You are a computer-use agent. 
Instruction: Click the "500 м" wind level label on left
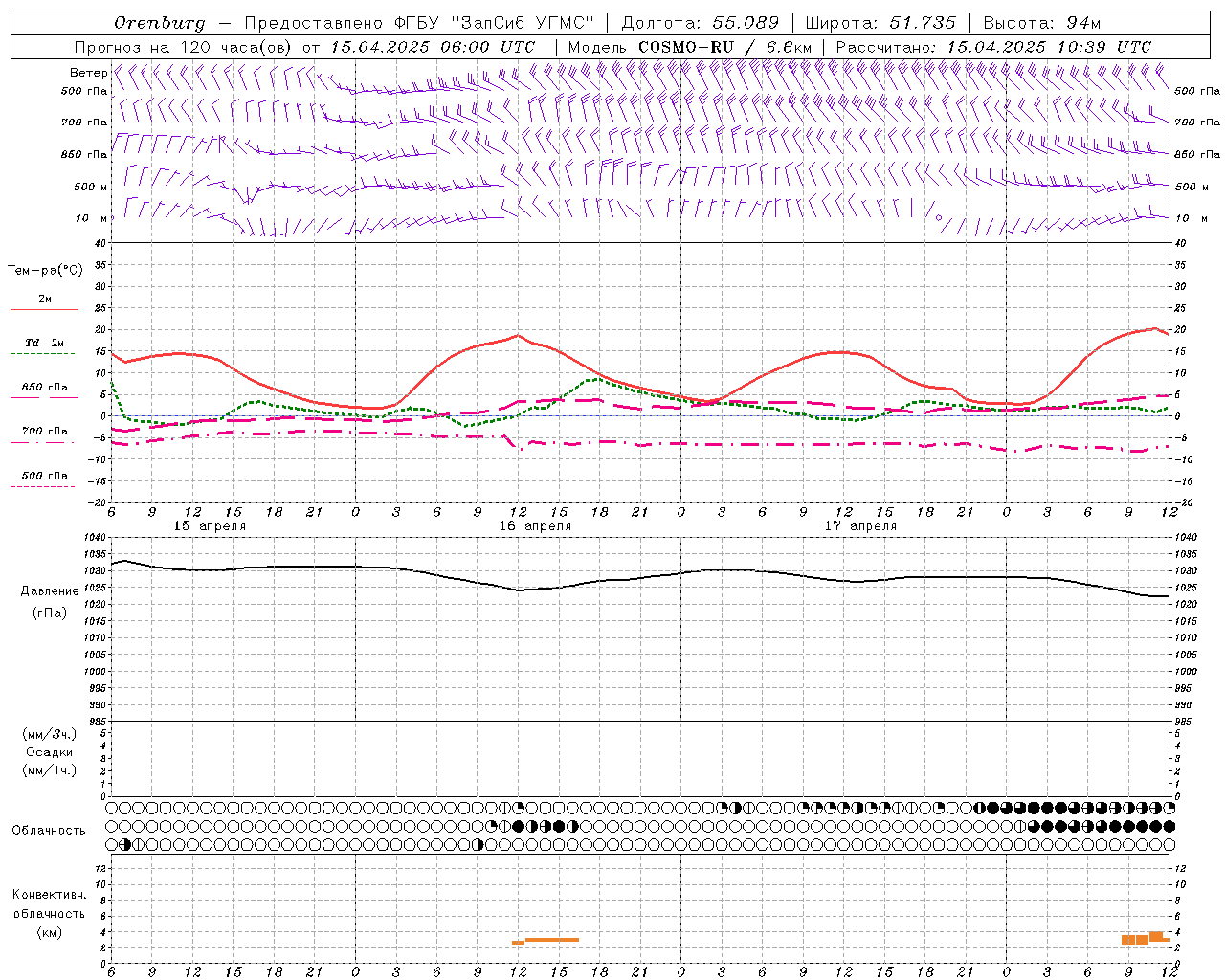click(92, 188)
